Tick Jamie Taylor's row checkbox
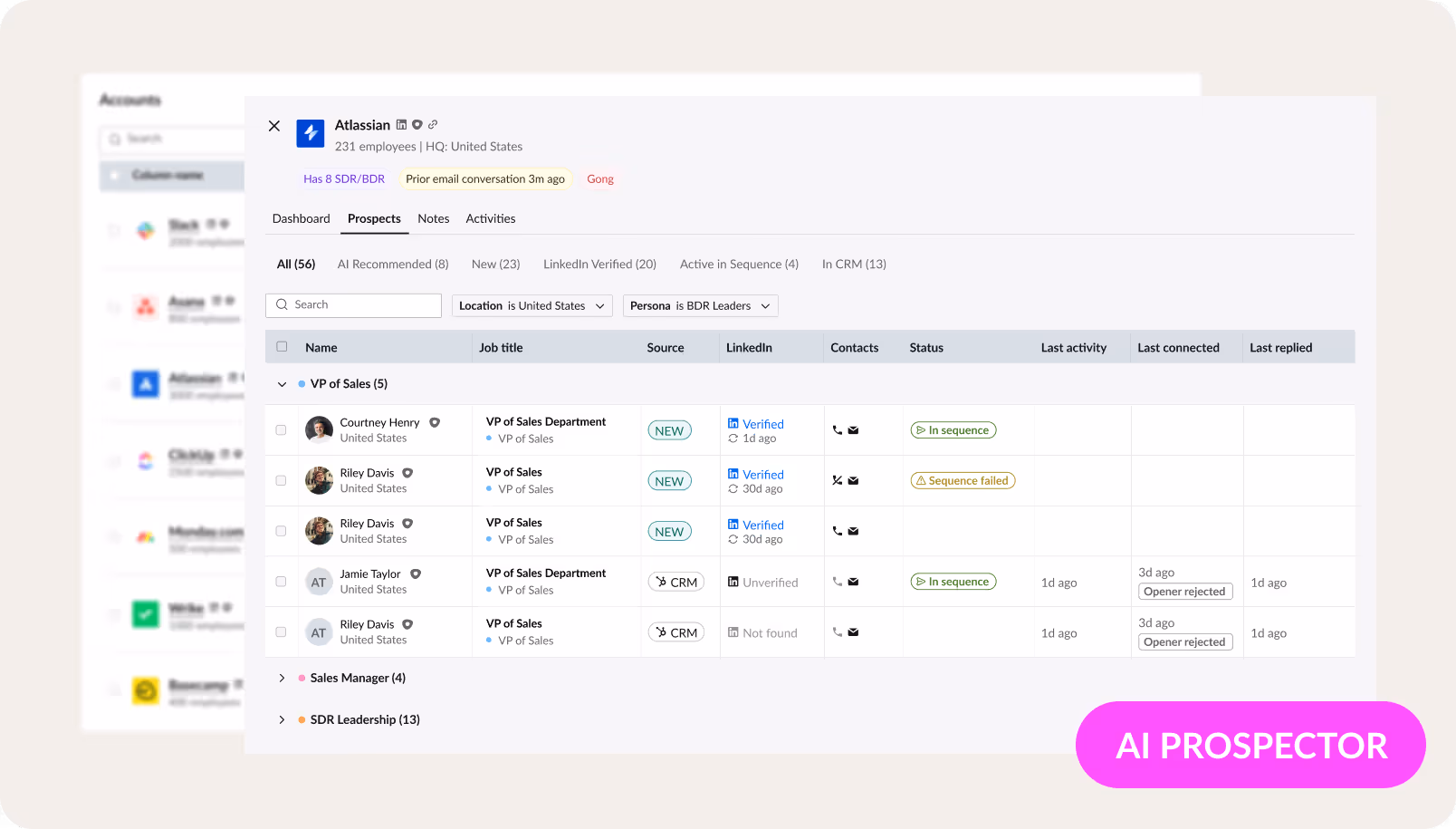This screenshot has height=829, width=1456. click(x=281, y=582)
